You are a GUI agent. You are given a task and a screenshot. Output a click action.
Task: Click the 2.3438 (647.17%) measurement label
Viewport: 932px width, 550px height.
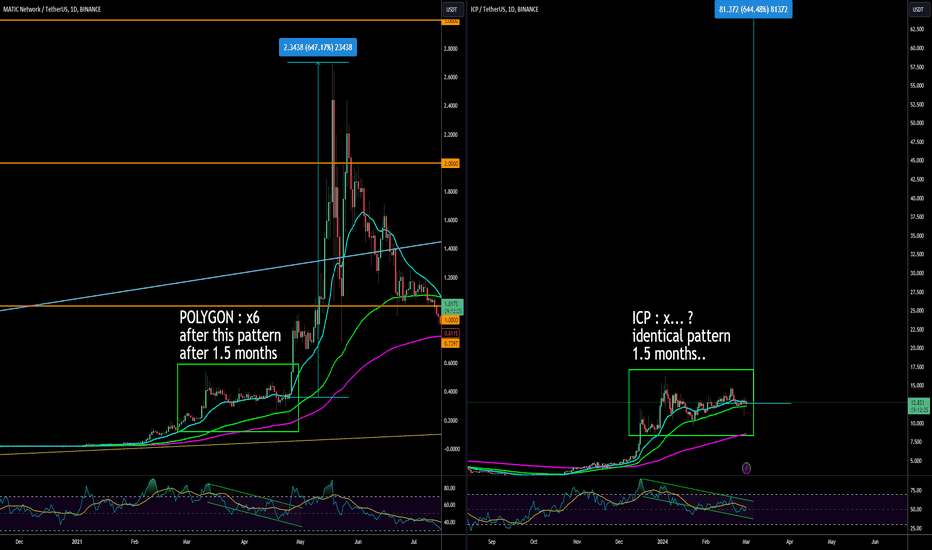click(x=318, y=48)
